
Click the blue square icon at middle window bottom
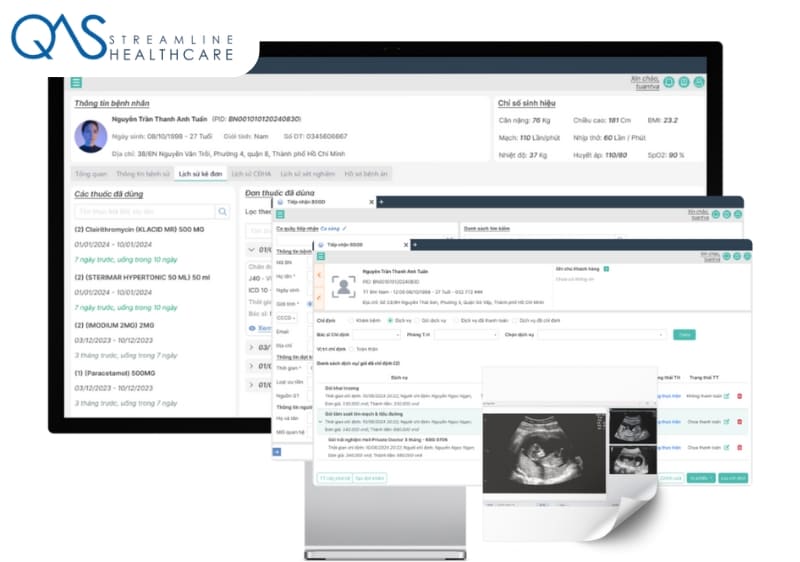[x=277, y=452]
